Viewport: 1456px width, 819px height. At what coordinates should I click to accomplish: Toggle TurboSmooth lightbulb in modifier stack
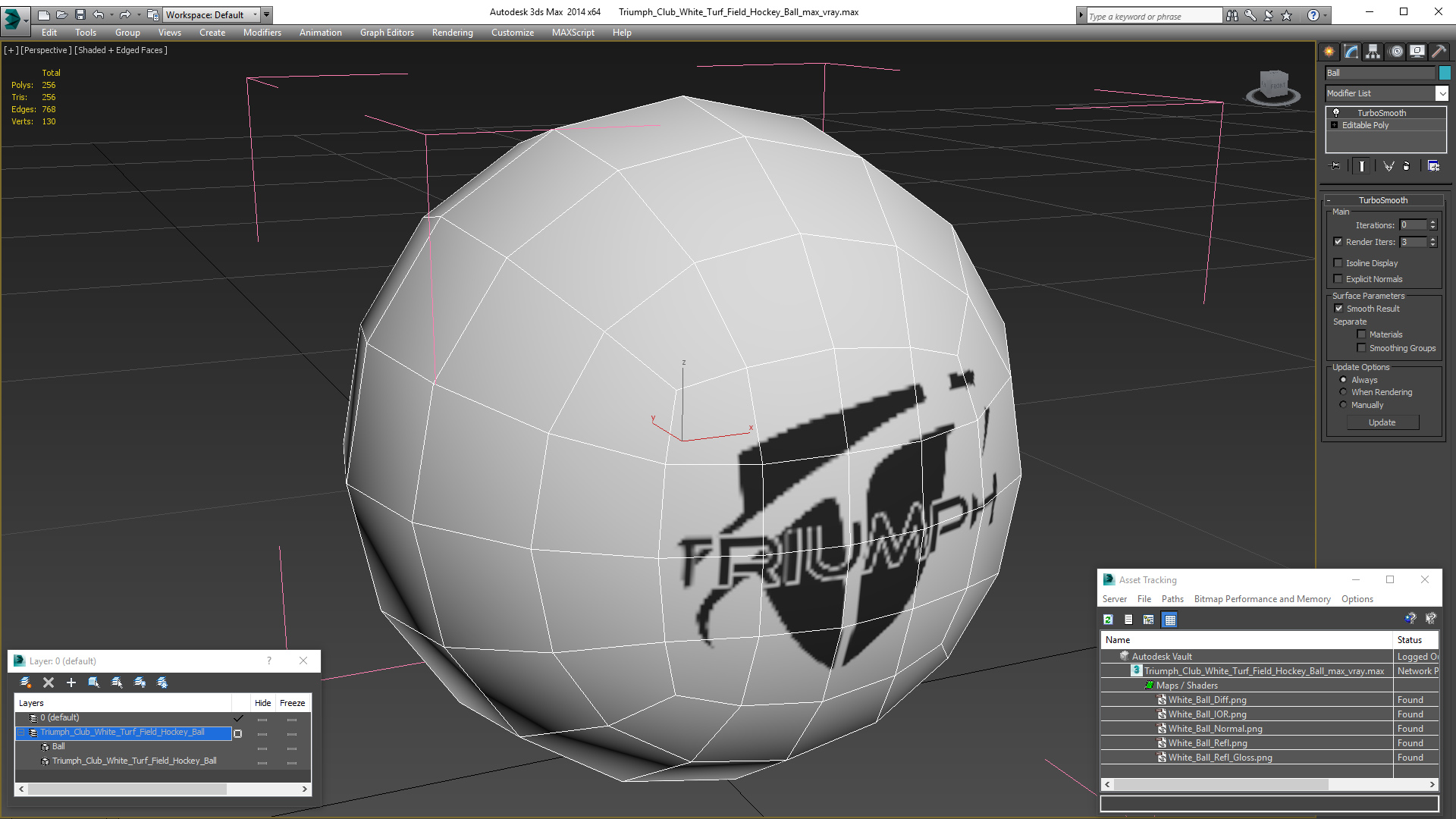(1336, 112)
